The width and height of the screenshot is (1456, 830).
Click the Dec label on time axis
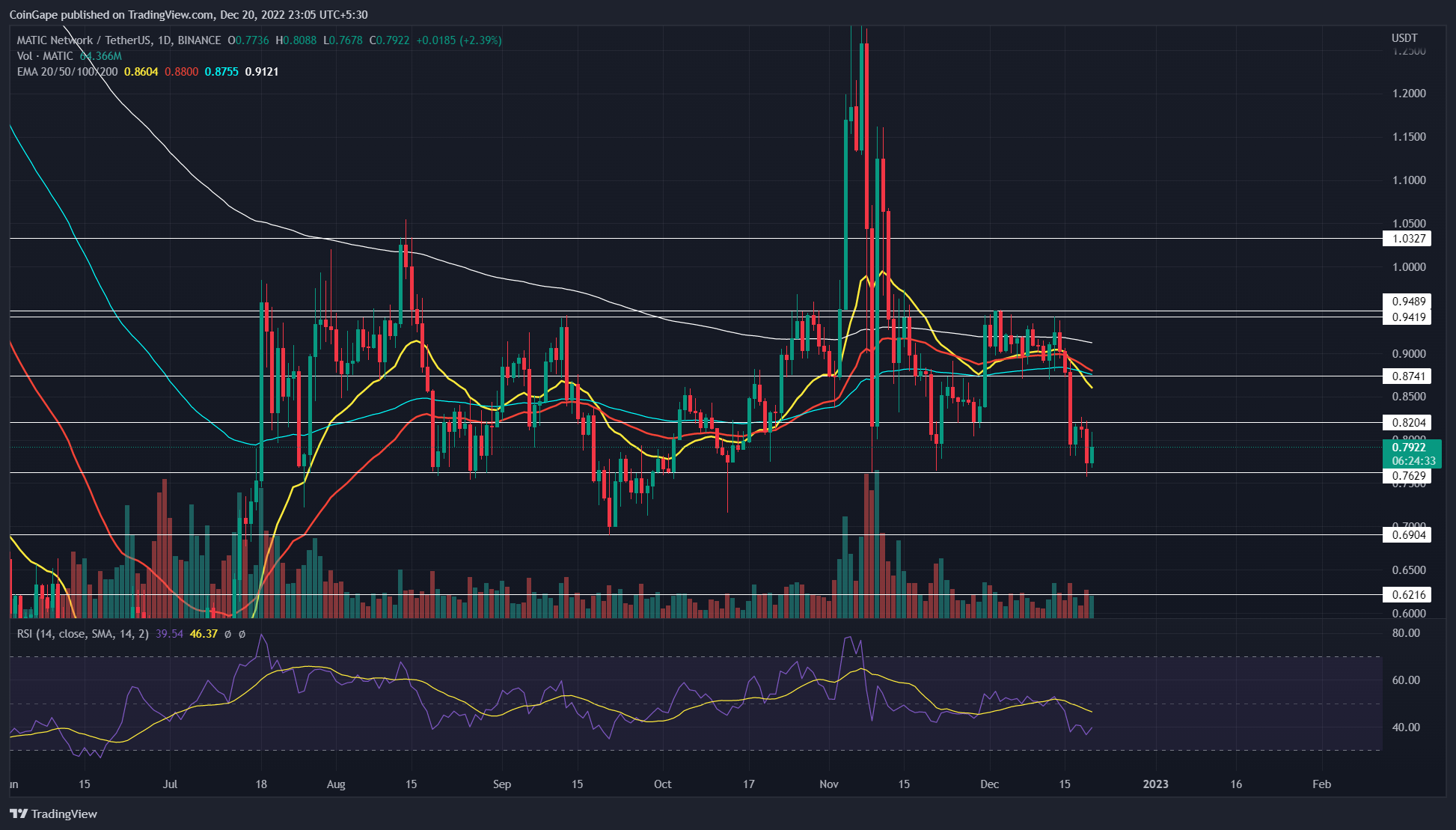point(989,784)
